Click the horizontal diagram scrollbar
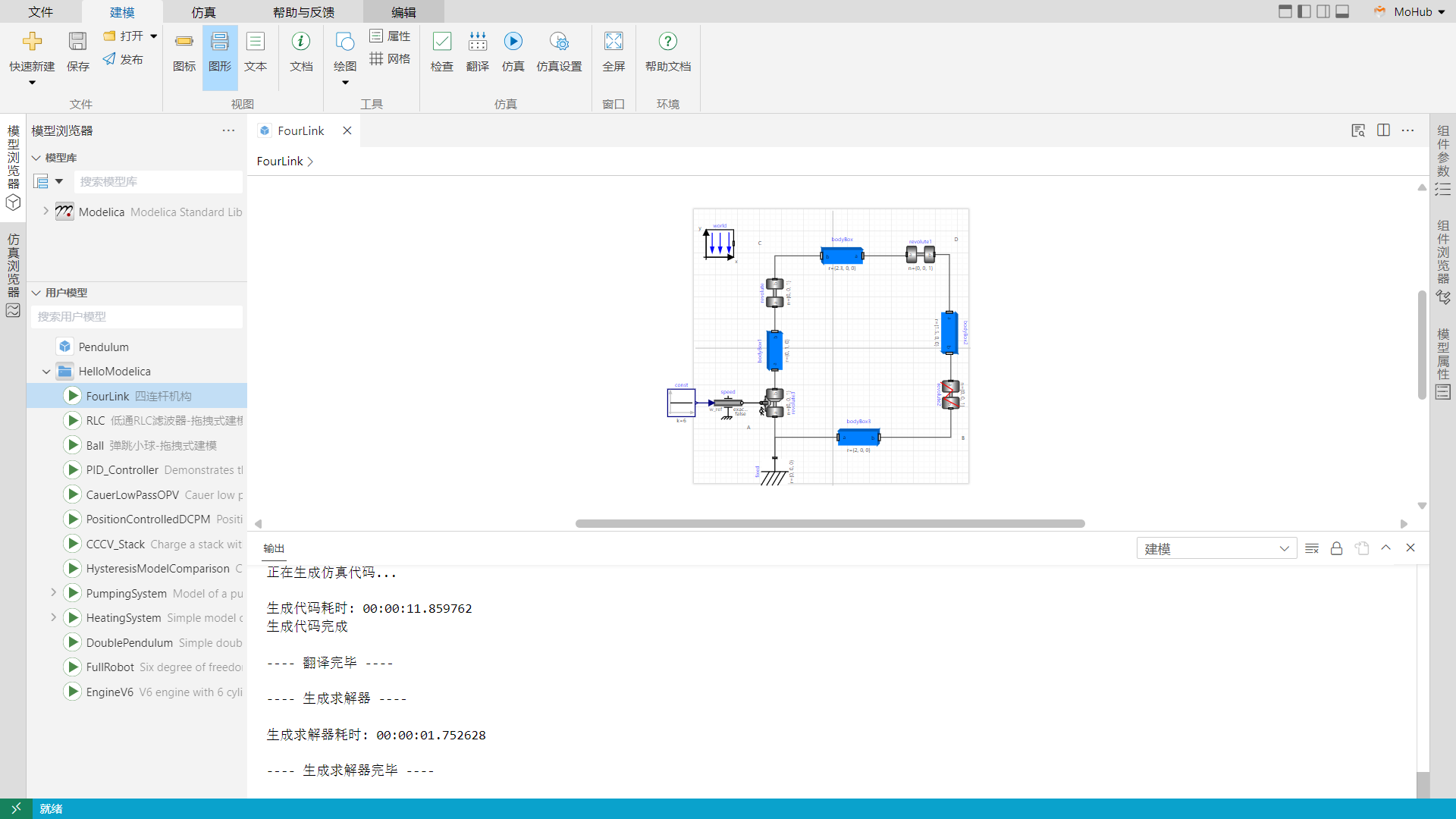Screen dimensions: 1456x819 830,523
